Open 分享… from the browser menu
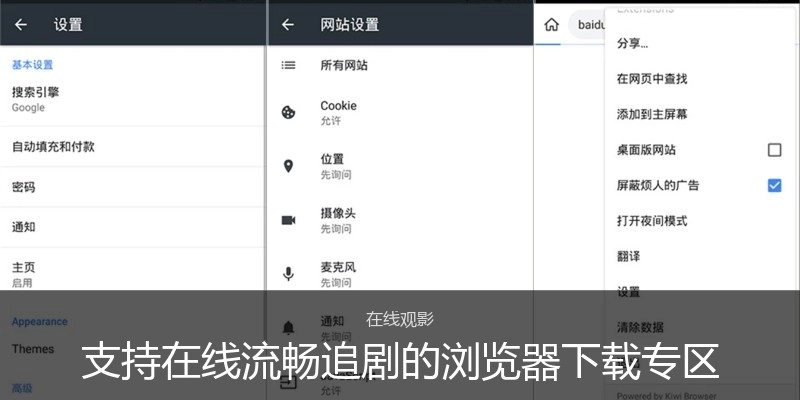Viewport: 800px width, 400px height. (x=697, y=44)
